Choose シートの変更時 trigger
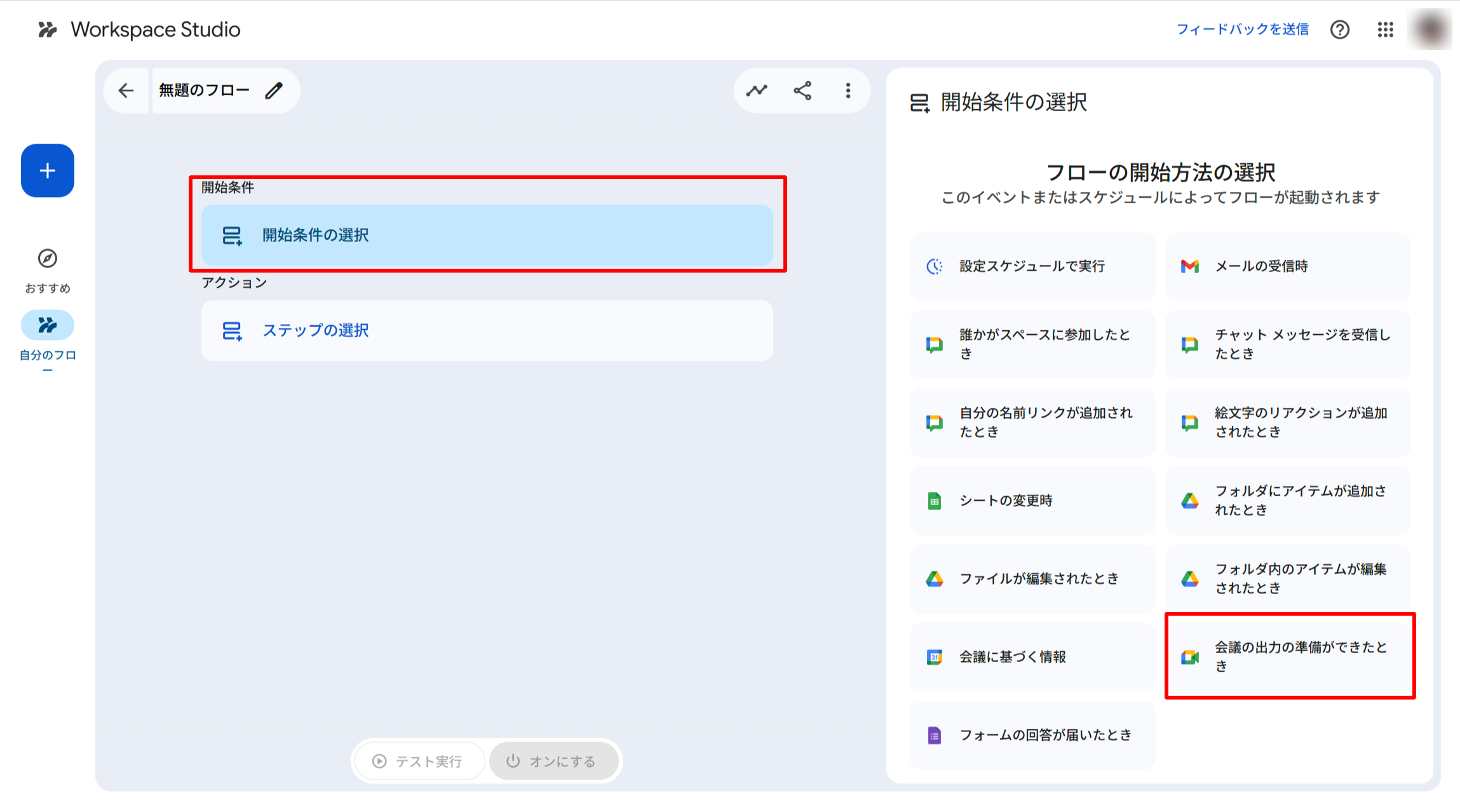Viewport: 1460px width, 812px height. coord(1032,501)
